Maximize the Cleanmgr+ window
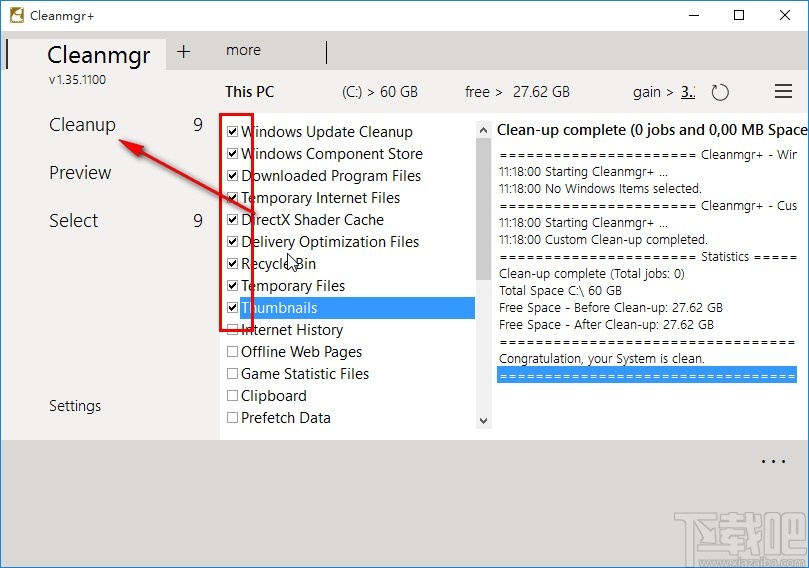Screen dimensions: 809x568 pyautogui.click(x=739, y=15)
